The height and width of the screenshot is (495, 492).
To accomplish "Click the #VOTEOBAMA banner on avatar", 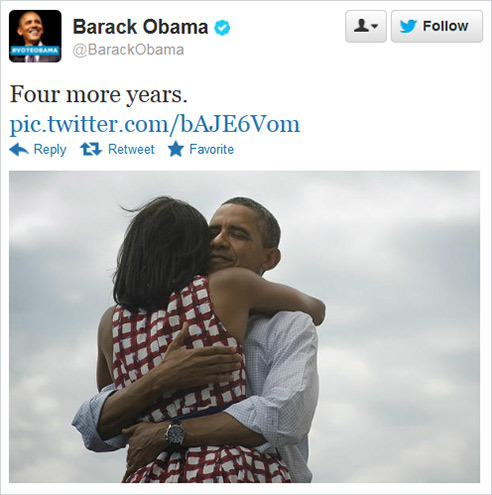I will click(x=35, y=51).
